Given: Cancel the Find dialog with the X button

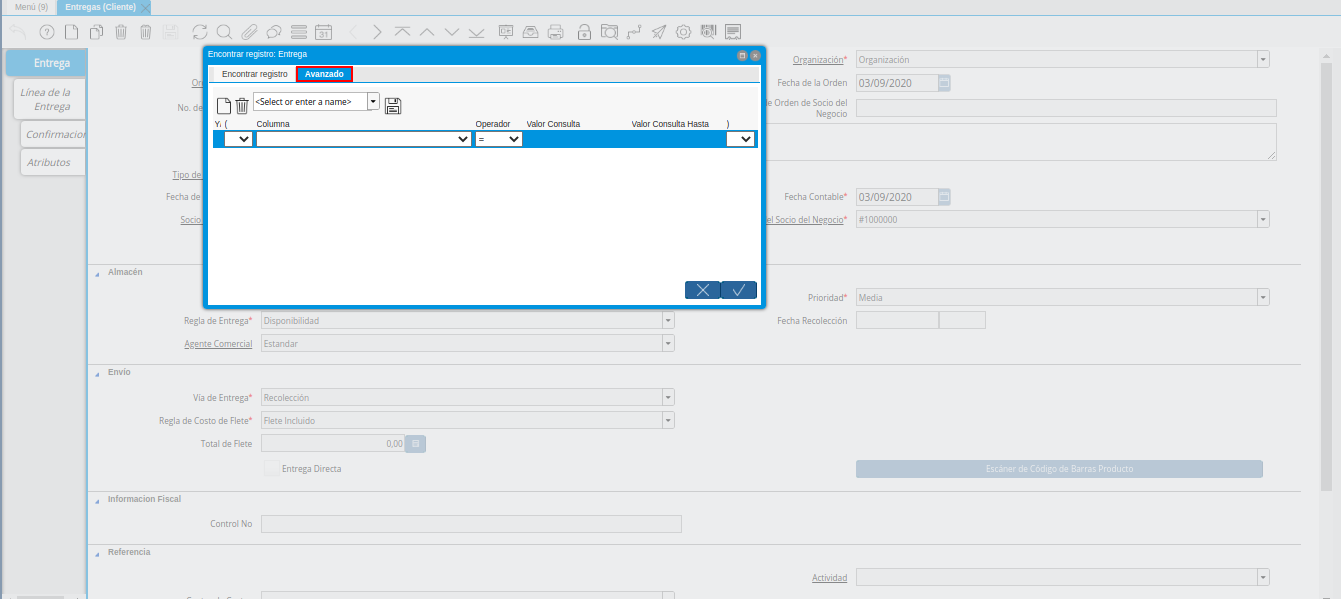Looking at the screenshot, I should [x=702, y=290].
